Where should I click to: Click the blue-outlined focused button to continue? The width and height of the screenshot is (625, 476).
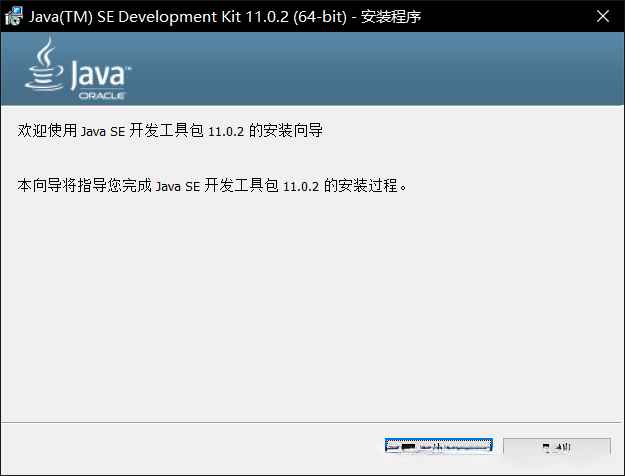coord(438,446)
